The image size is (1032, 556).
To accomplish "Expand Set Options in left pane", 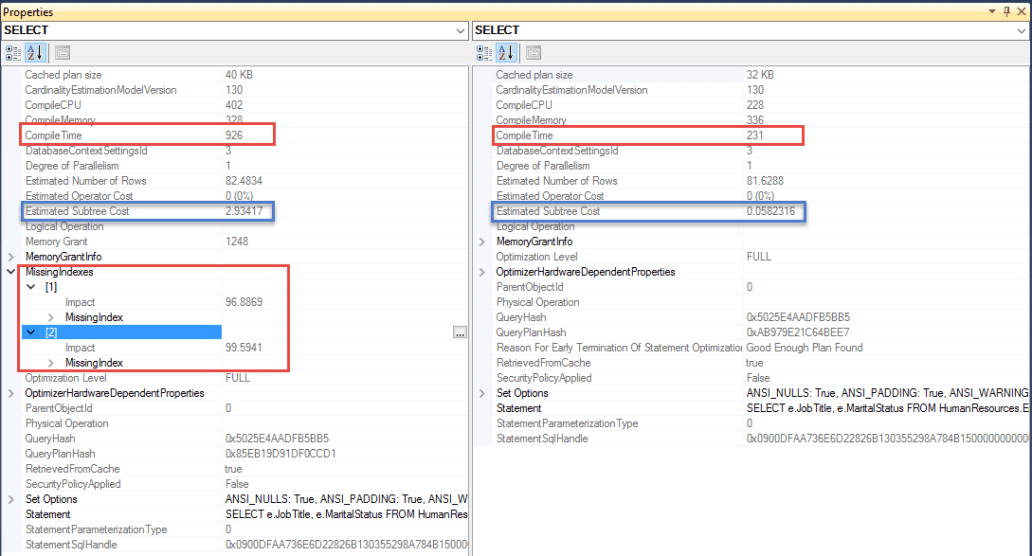I will click(11, 499).
